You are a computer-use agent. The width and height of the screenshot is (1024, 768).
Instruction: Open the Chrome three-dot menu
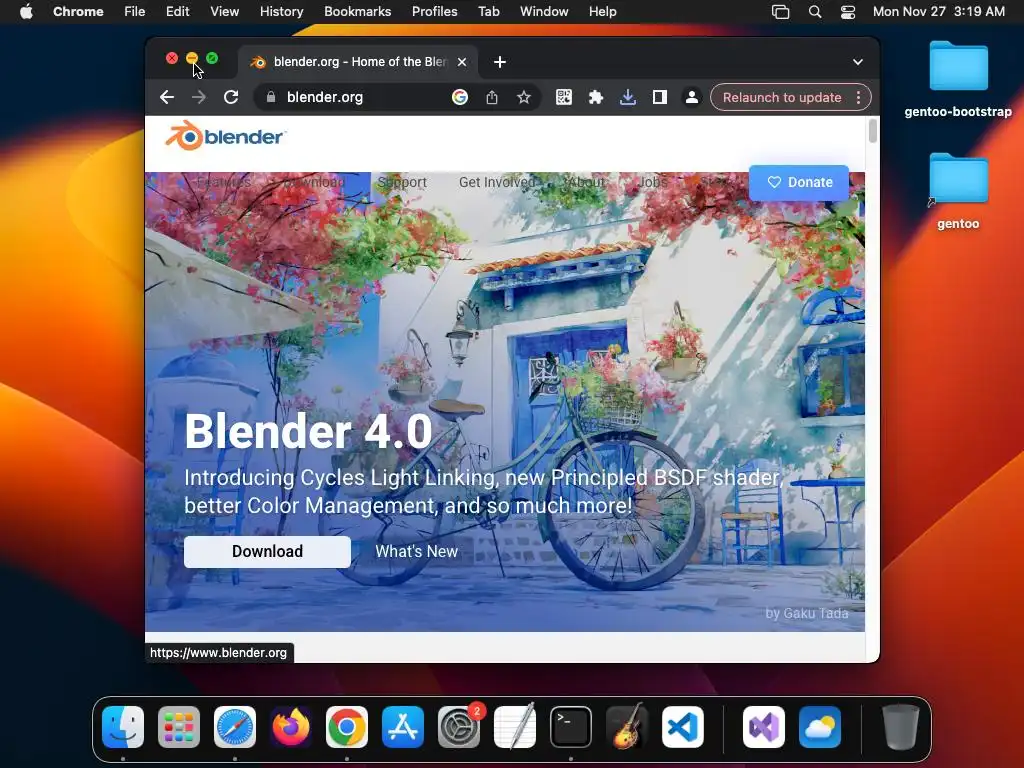(x=858, y=97)
